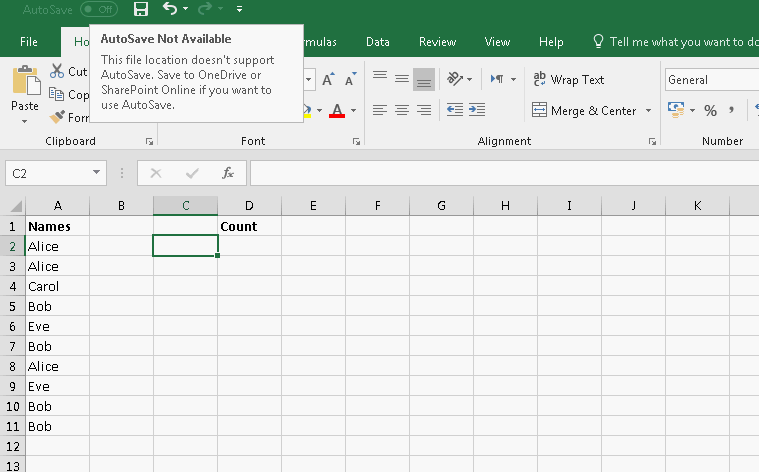
Task: Open the Help tab
Action: [x=551, y=42]
